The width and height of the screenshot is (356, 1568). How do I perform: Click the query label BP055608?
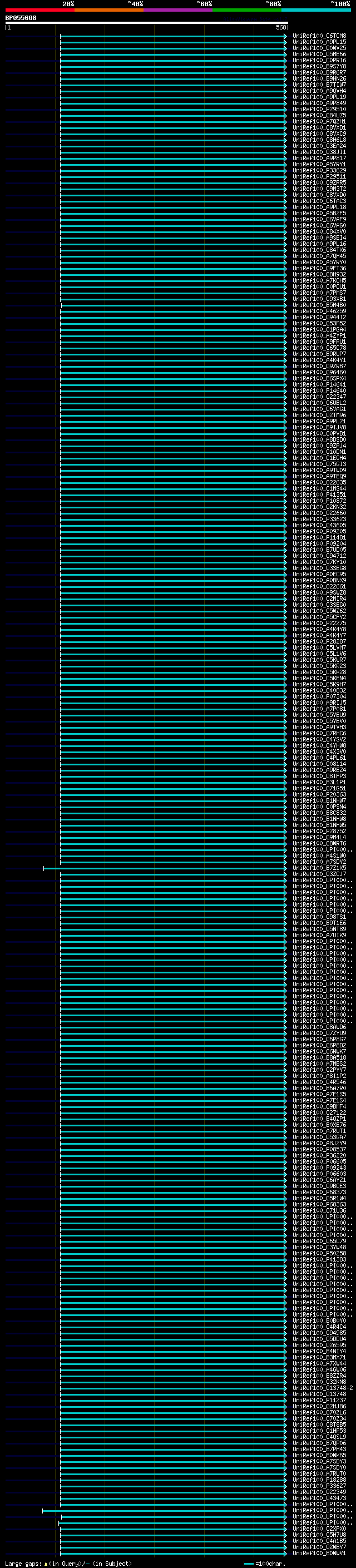[x=21, y=18]
